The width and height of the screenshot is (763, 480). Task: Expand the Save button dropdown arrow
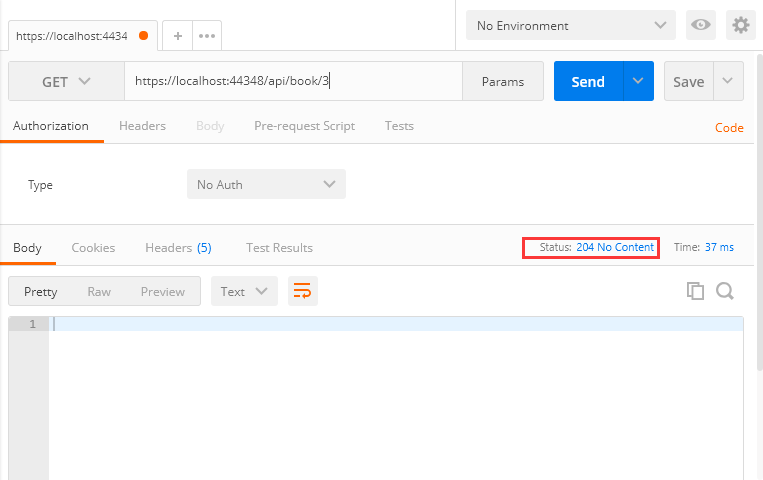pos(728,81)
